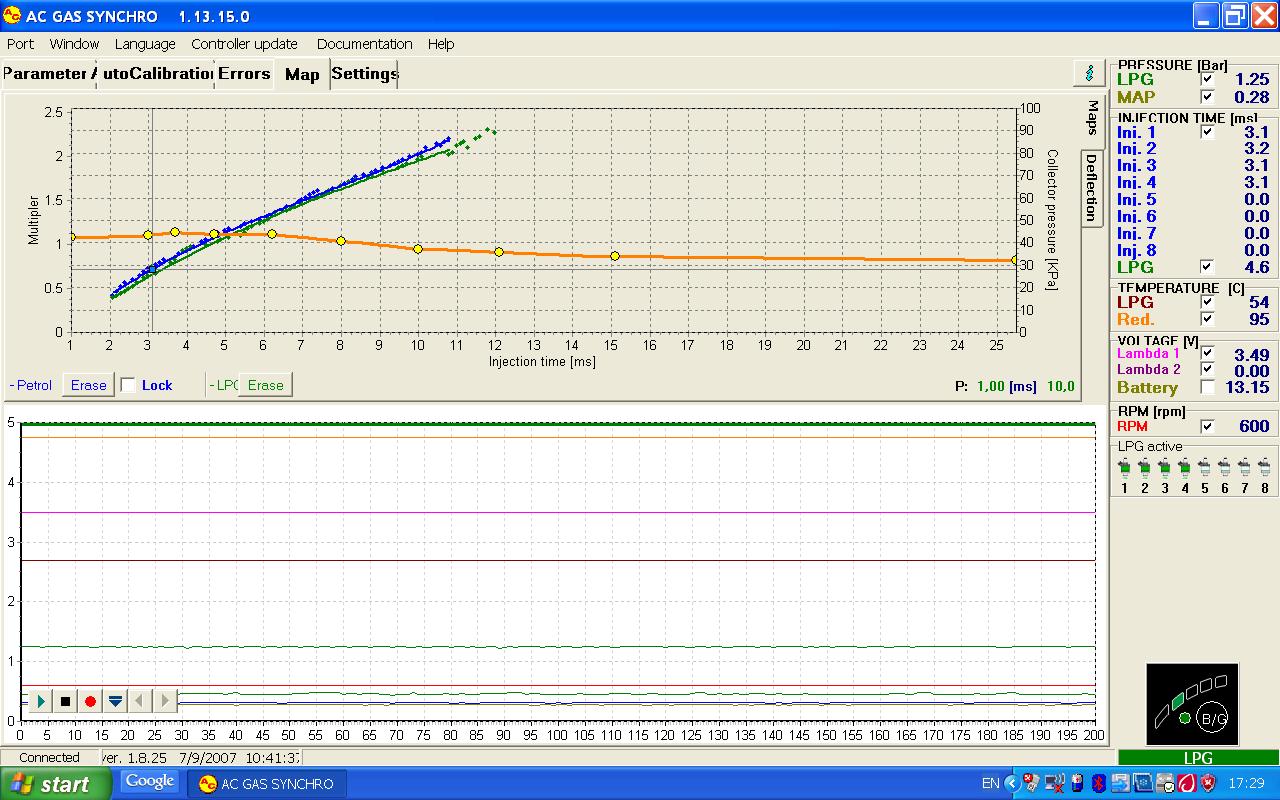Click the blue down-arrow load button

[x=116, y=702]
